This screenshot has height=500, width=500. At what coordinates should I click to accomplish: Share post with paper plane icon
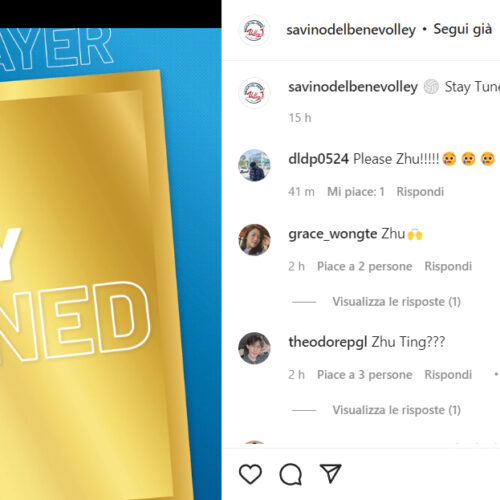click(x=330, y=473)
